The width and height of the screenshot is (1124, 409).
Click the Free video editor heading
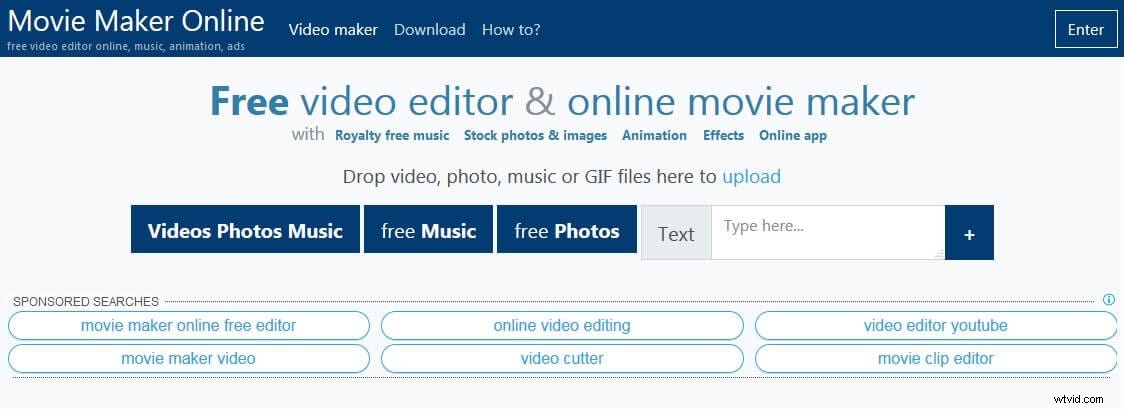562,101
